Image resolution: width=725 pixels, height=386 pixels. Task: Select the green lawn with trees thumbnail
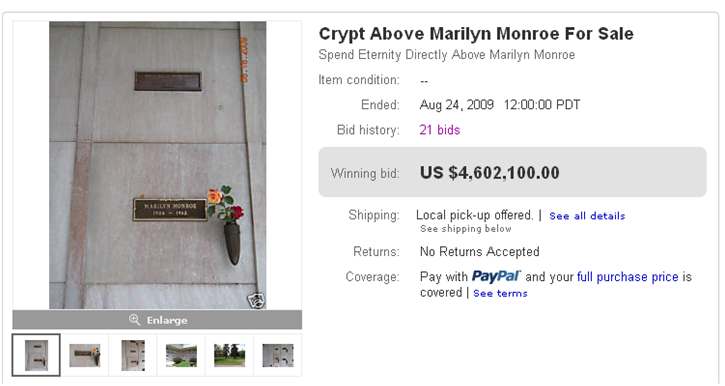tap(230, 355)
